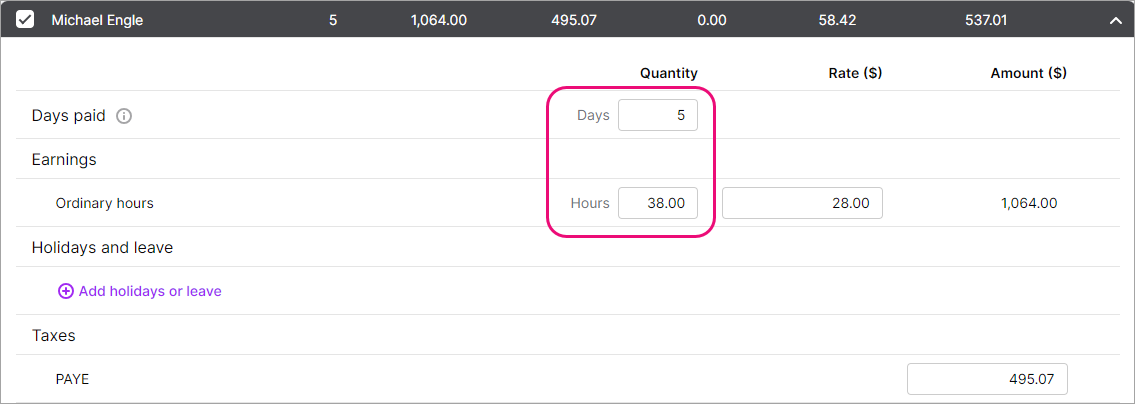The width and height of the screenshot is (1135, 404).
Task: Click the Earnings section heading
Action: (64, 159)
